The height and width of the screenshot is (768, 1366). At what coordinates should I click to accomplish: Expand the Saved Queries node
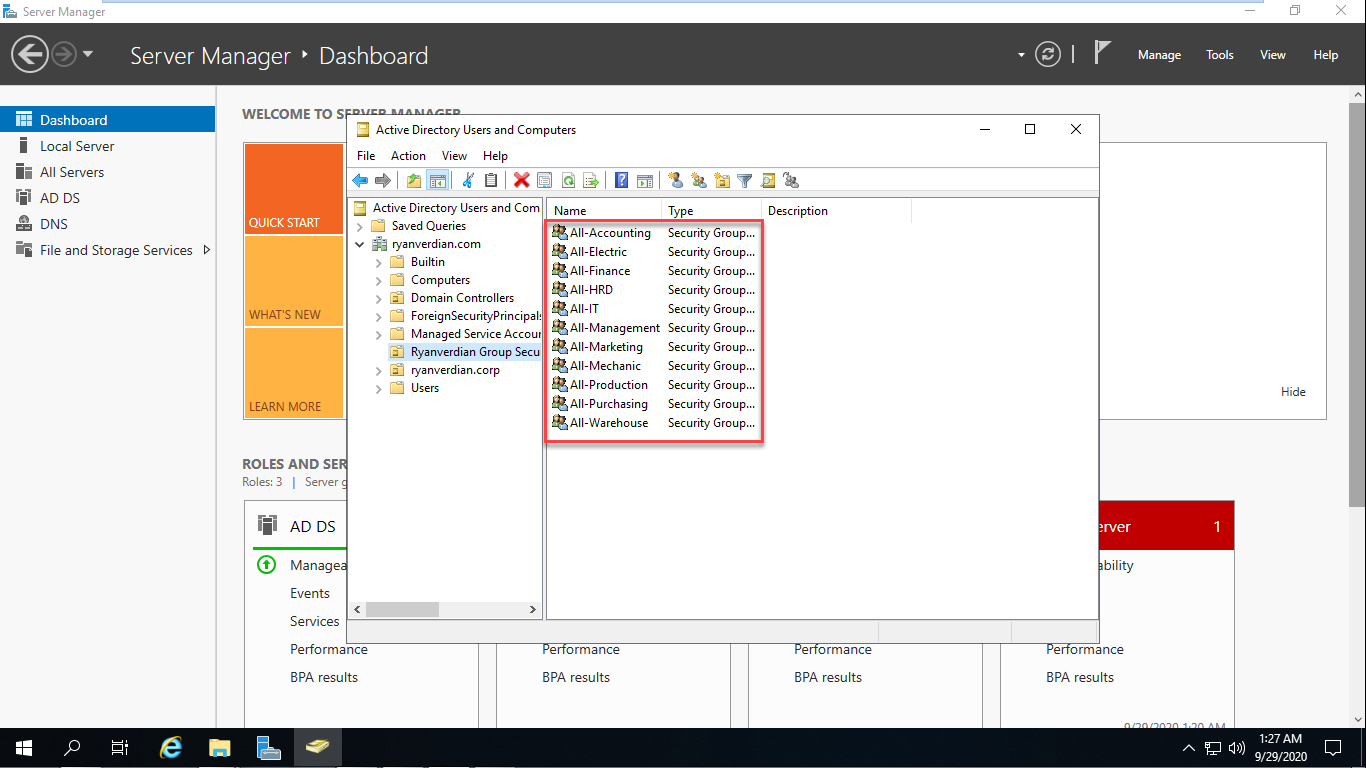pyautogui.click(x=360, y=226)
